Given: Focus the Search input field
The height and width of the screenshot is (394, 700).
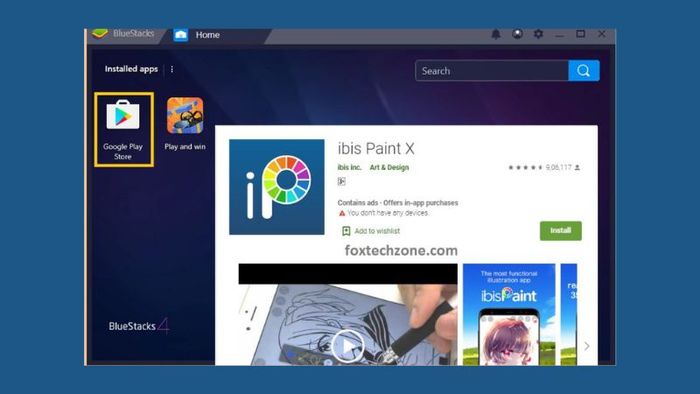Looking at the screenshot, I should point(492,71).
